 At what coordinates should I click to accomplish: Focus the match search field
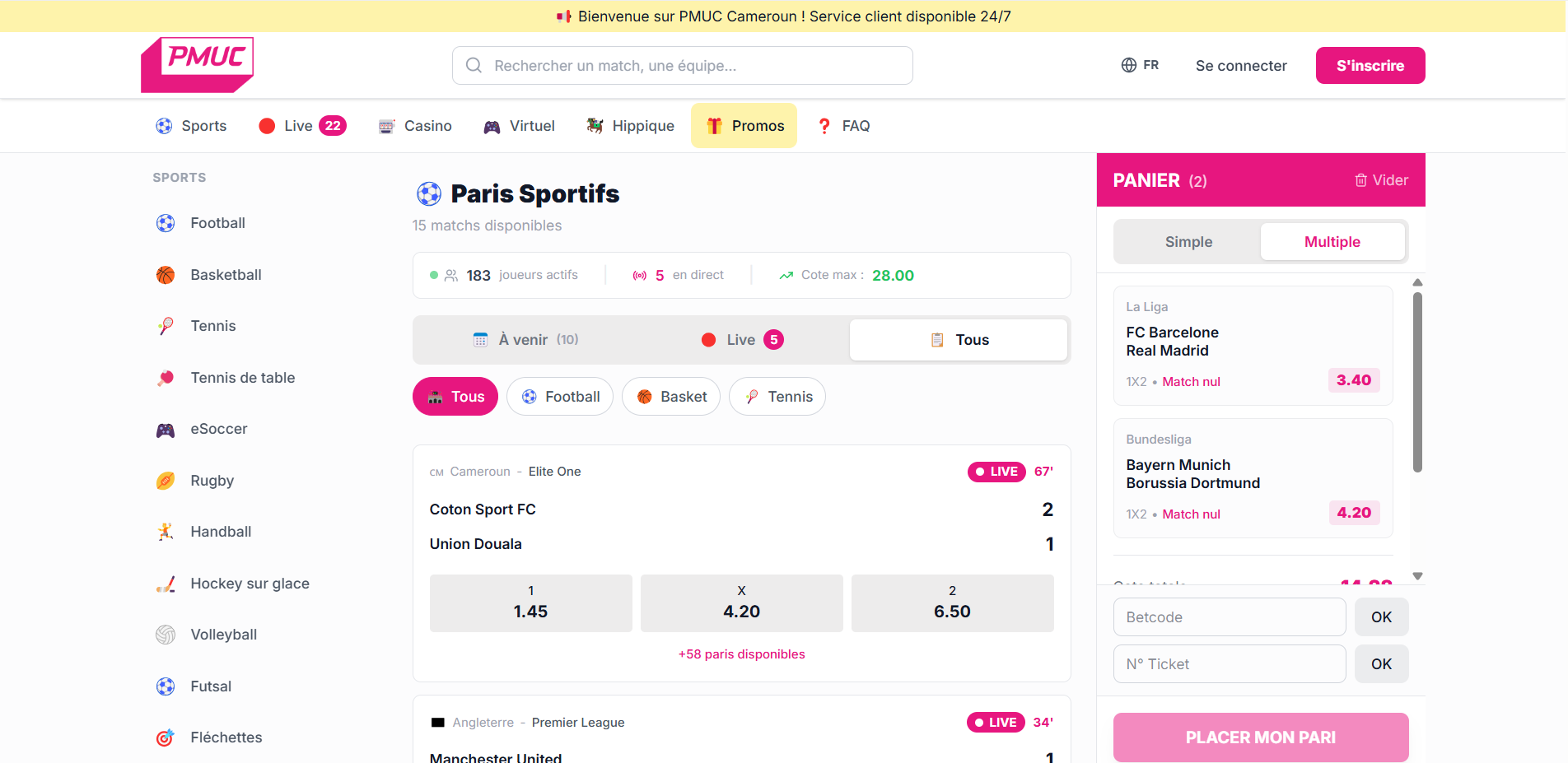tap(683, 65)
